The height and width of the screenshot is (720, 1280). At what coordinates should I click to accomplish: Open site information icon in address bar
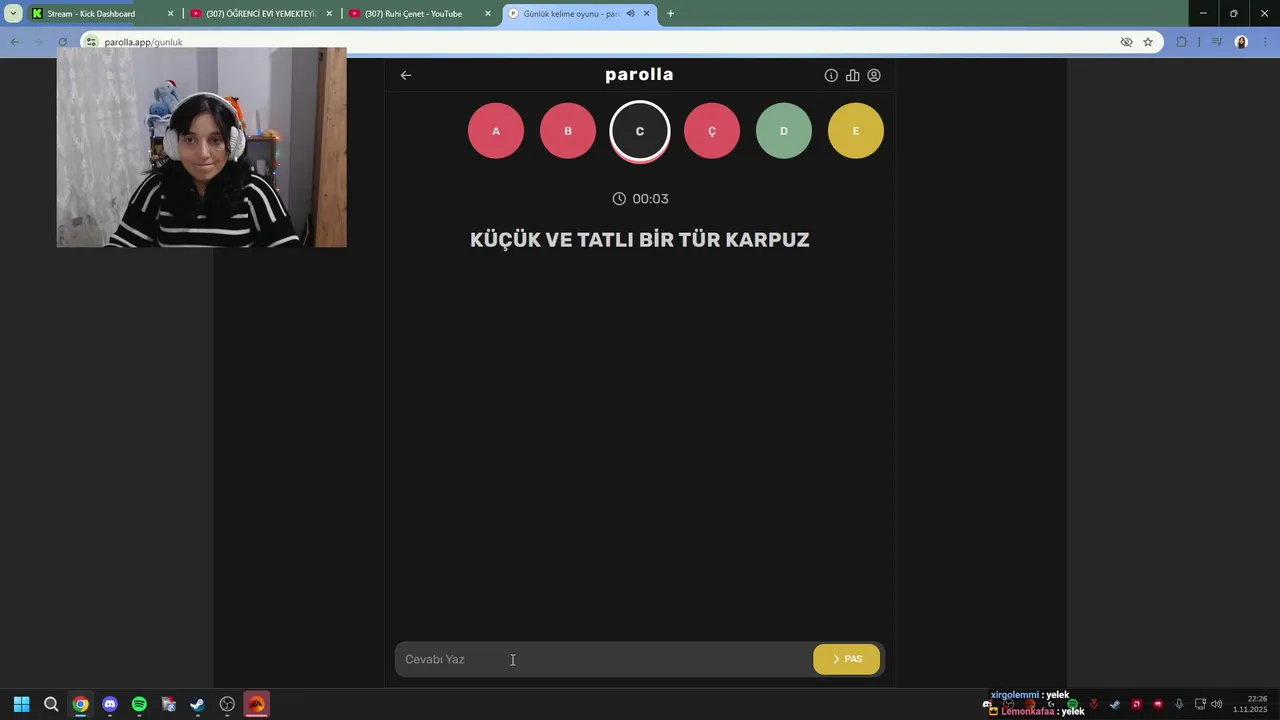coord(91,42)
